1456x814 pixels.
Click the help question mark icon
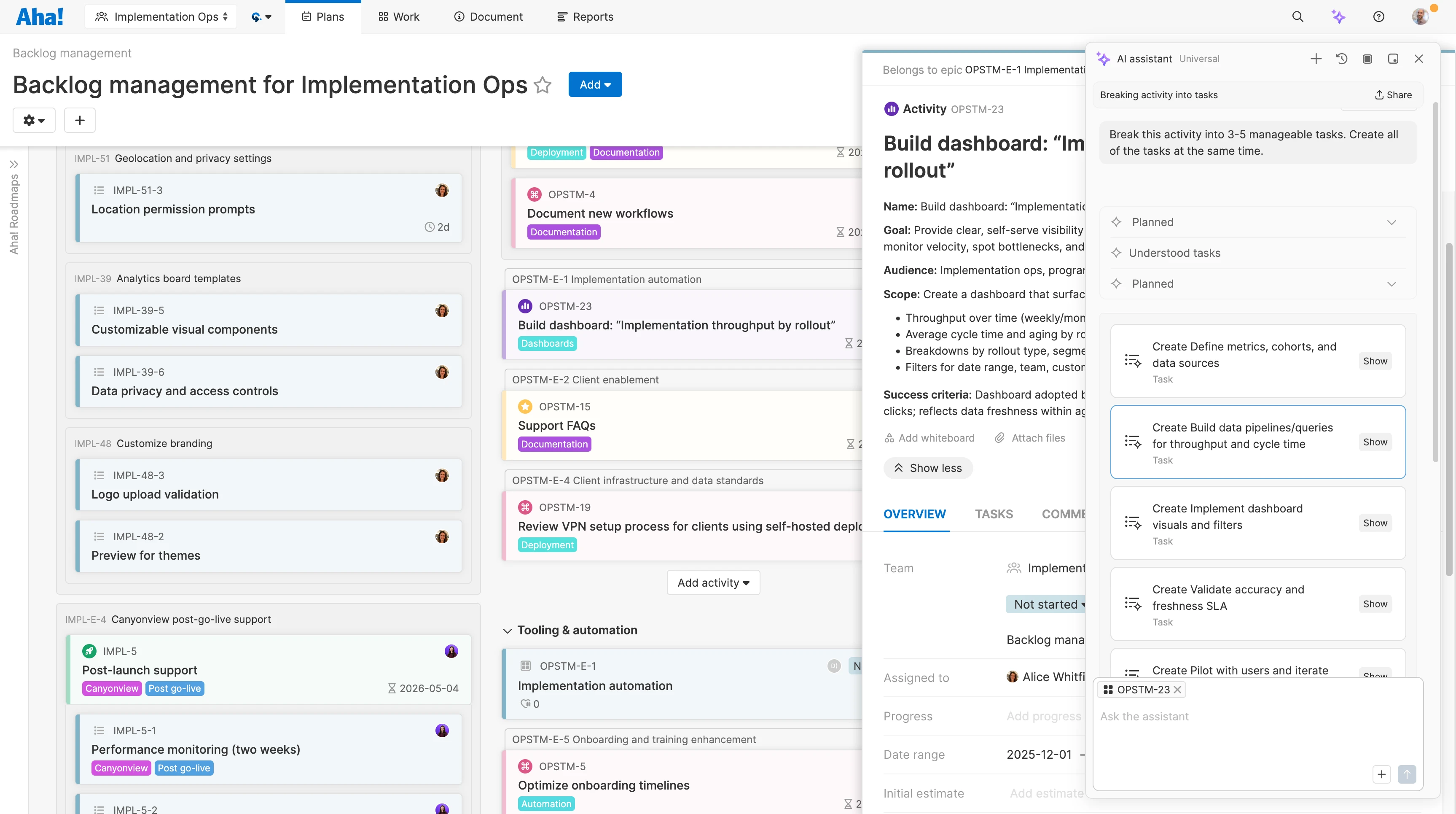tap(1378, 17)
